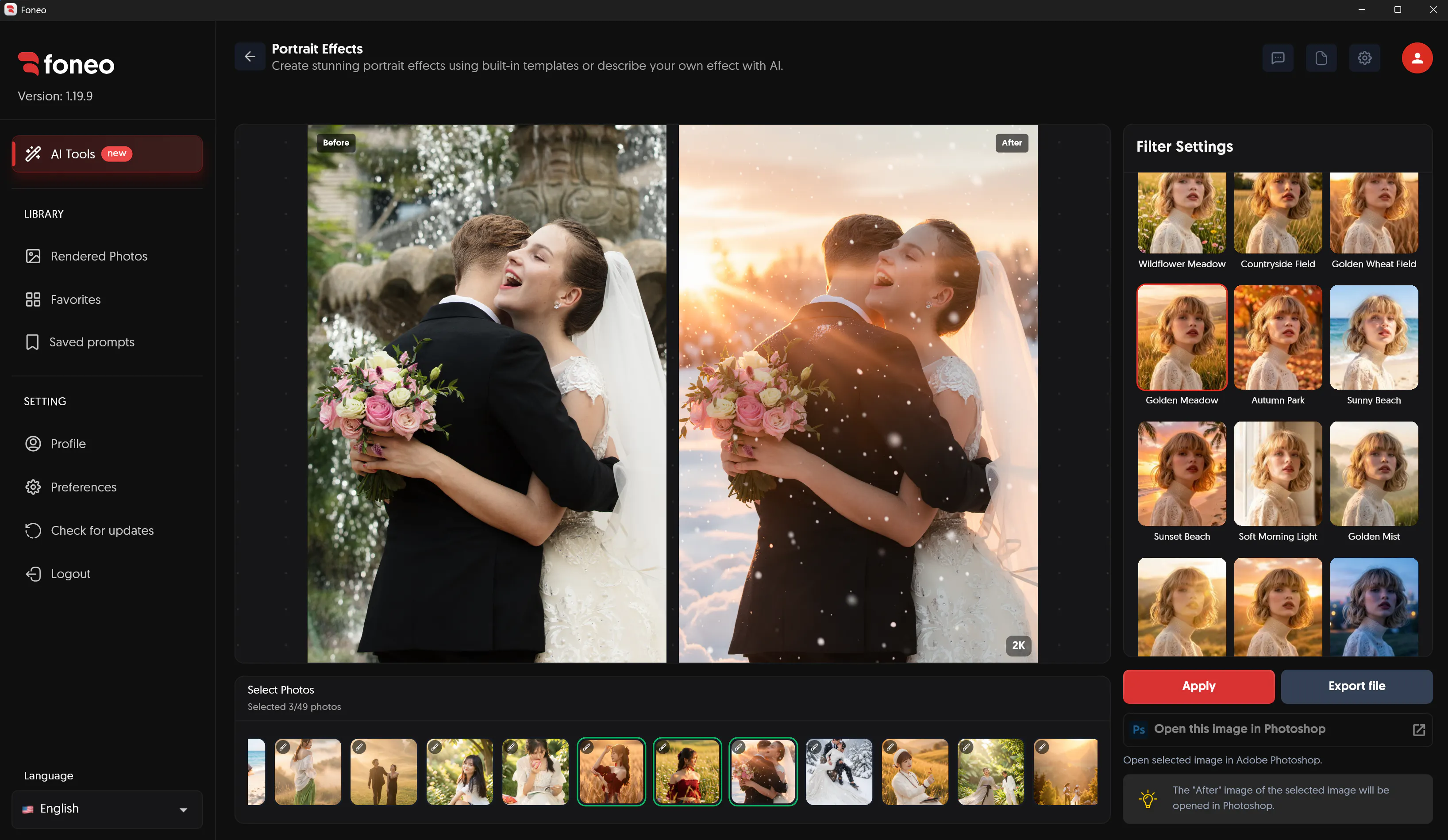Select the snowy wedding couple photo thumbnail
Viewport: 1448px width, 840px height.
coord(838,772)
